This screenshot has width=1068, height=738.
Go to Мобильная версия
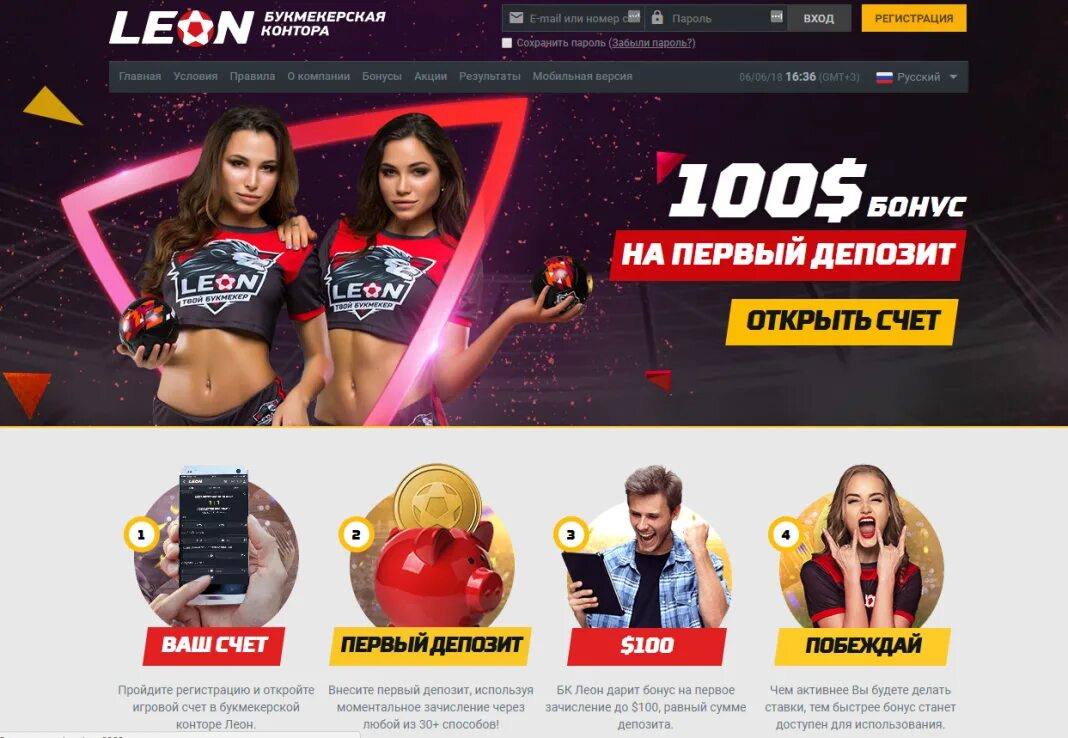pos(582,76)
